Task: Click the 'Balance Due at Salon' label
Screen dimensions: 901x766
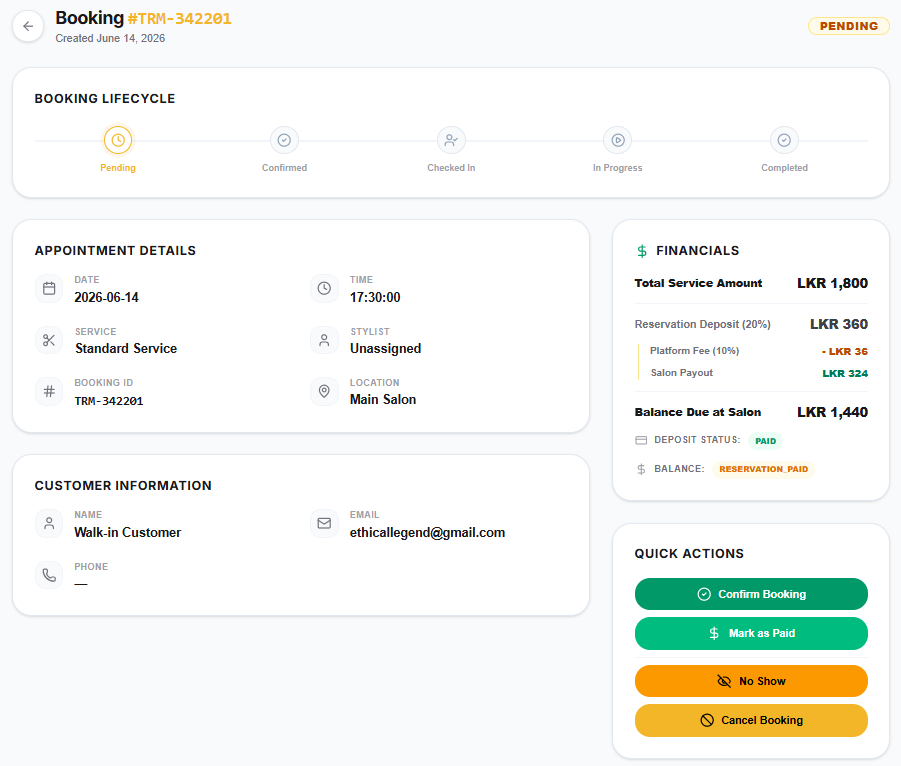Action: tap(698, 412)
